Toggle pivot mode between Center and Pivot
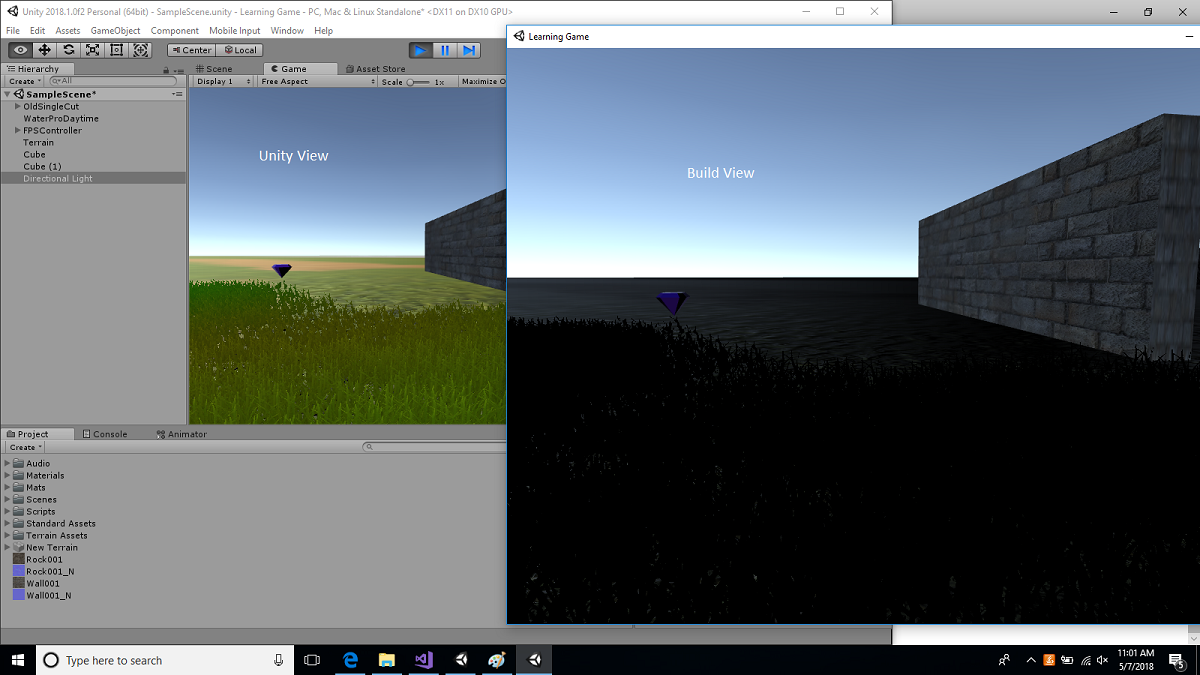The height and width of the screenshot is (675, 1200). pyautogui.click(x=190, y=49)
